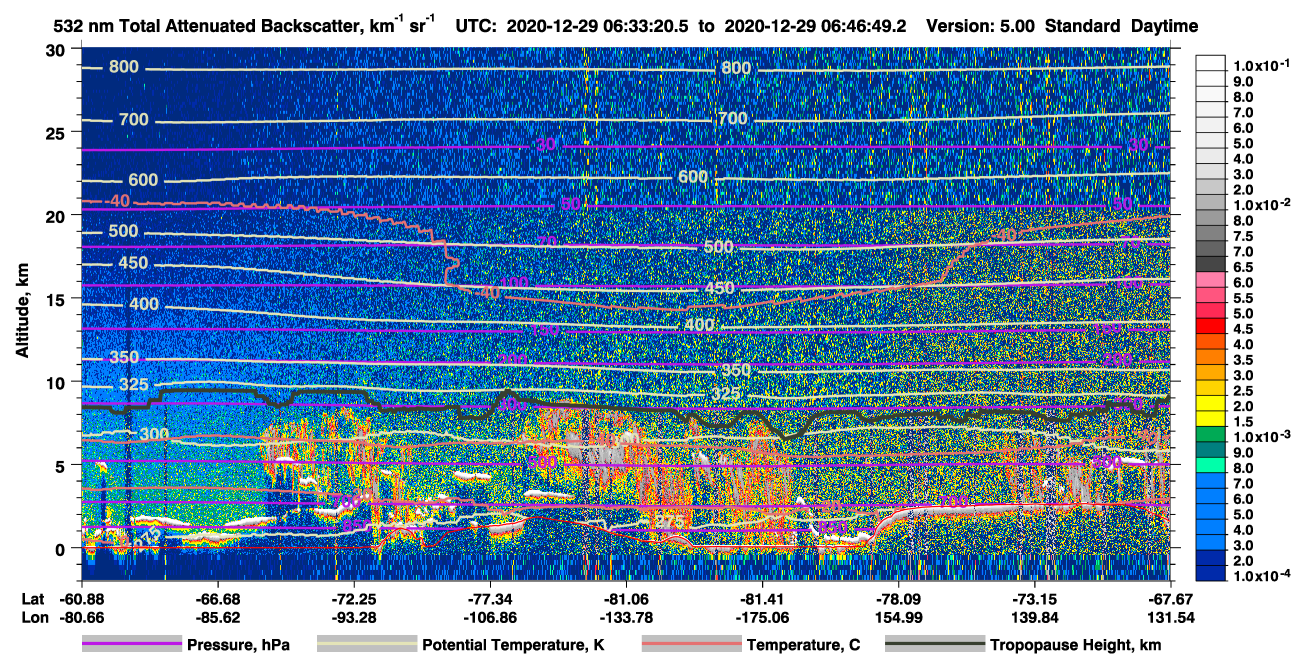This screenshot has width=1300, height=667.
Task: Click longitude value "-133.78"
Action: (x=626, y=618)
